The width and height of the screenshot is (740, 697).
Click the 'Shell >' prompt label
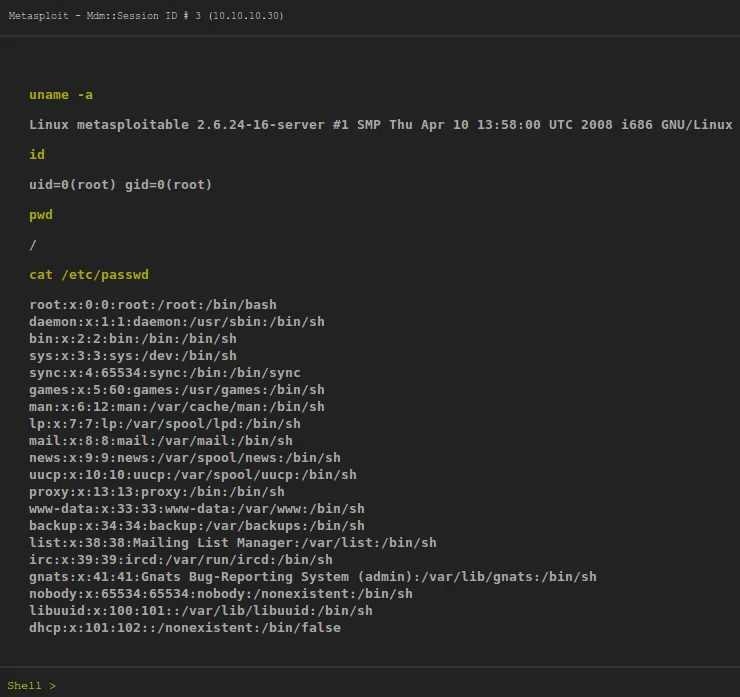32,685
